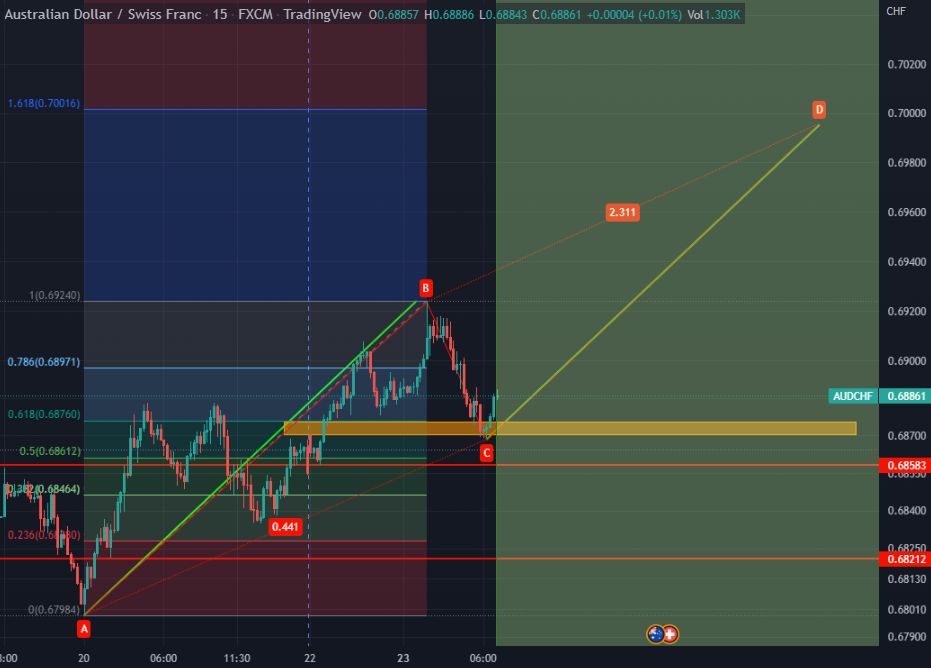Click the Vol 1.303K volume readout
Viewport: 931px width, 668px height.
tap(714, 14)
